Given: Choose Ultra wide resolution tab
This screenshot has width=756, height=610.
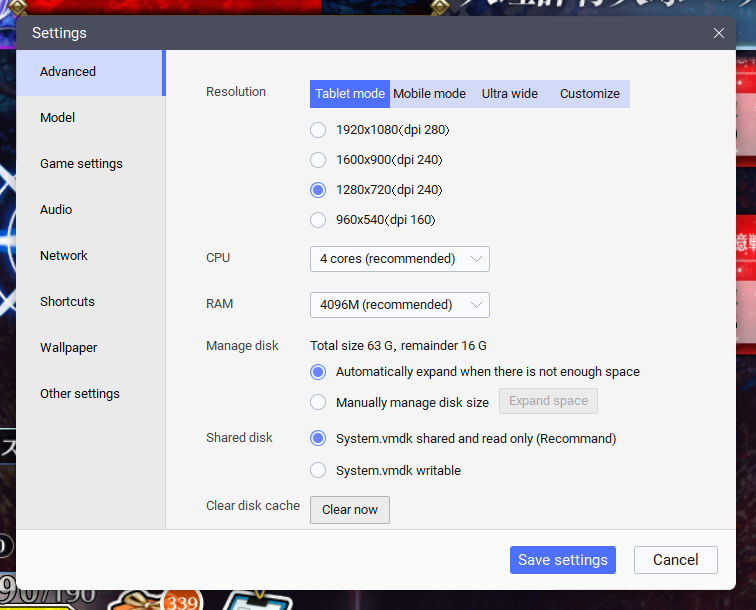Looking at the screenshot, I should (x=510, y=94).
